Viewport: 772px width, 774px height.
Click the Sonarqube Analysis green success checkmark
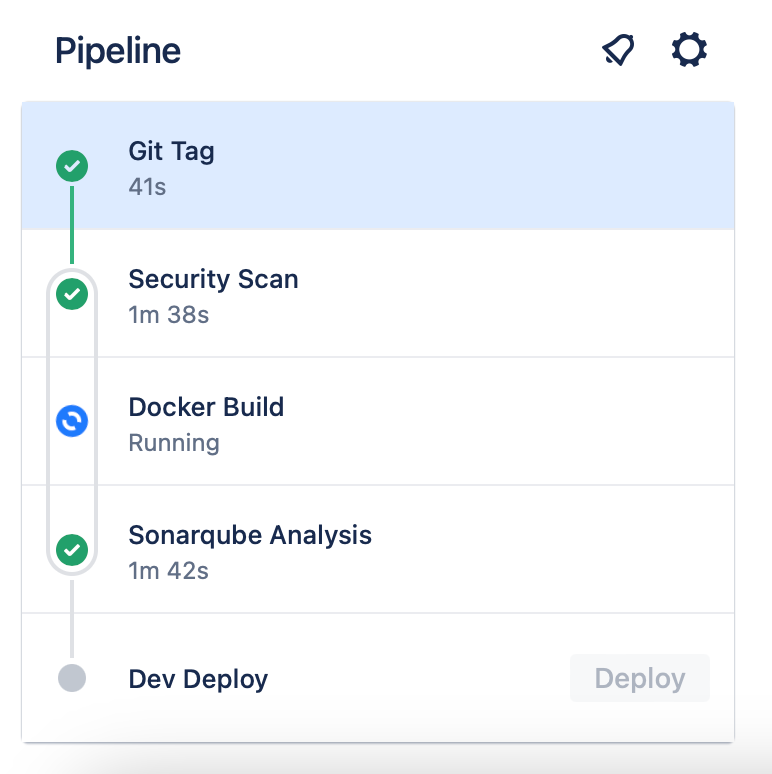tap(72, 549)
